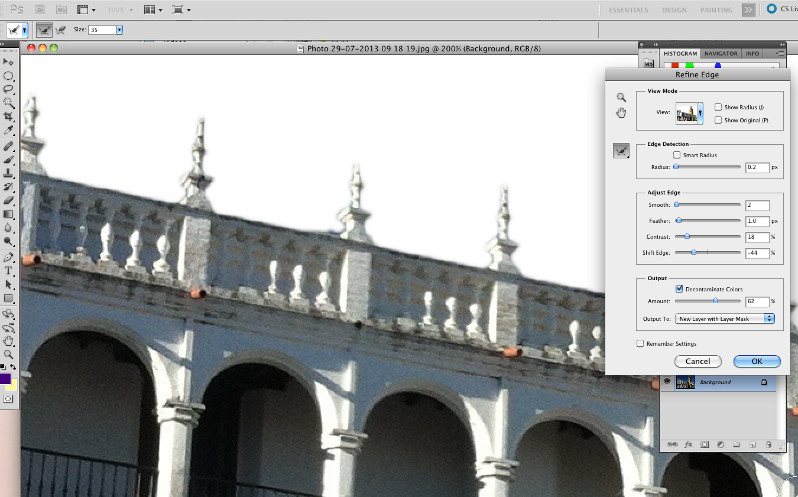Select the Hand tool in Refine Edge dialog

pos(621,113)
